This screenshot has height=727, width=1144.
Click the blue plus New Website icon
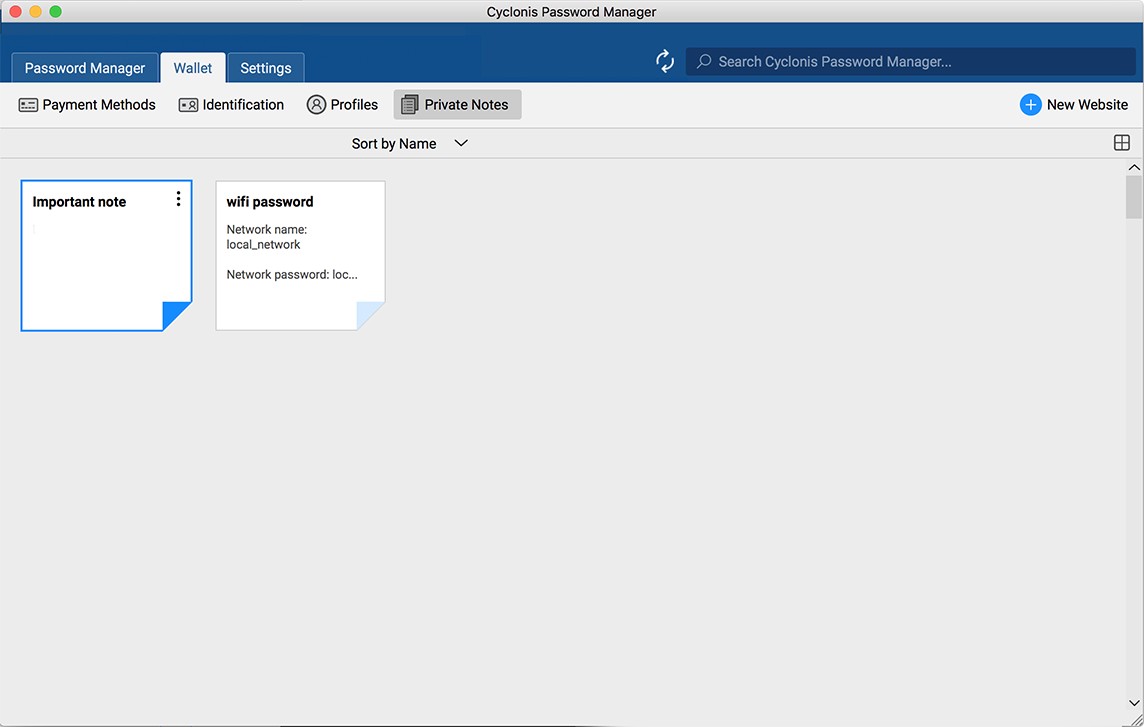(1030, 105)
